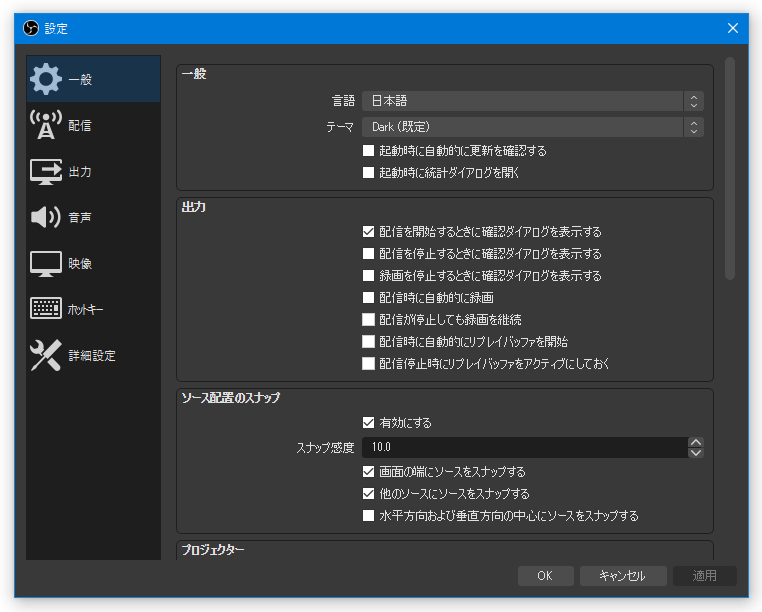Click the 適用 button
Image resolution: width=762 pixels, height=612 pixels.
[705, 576]
